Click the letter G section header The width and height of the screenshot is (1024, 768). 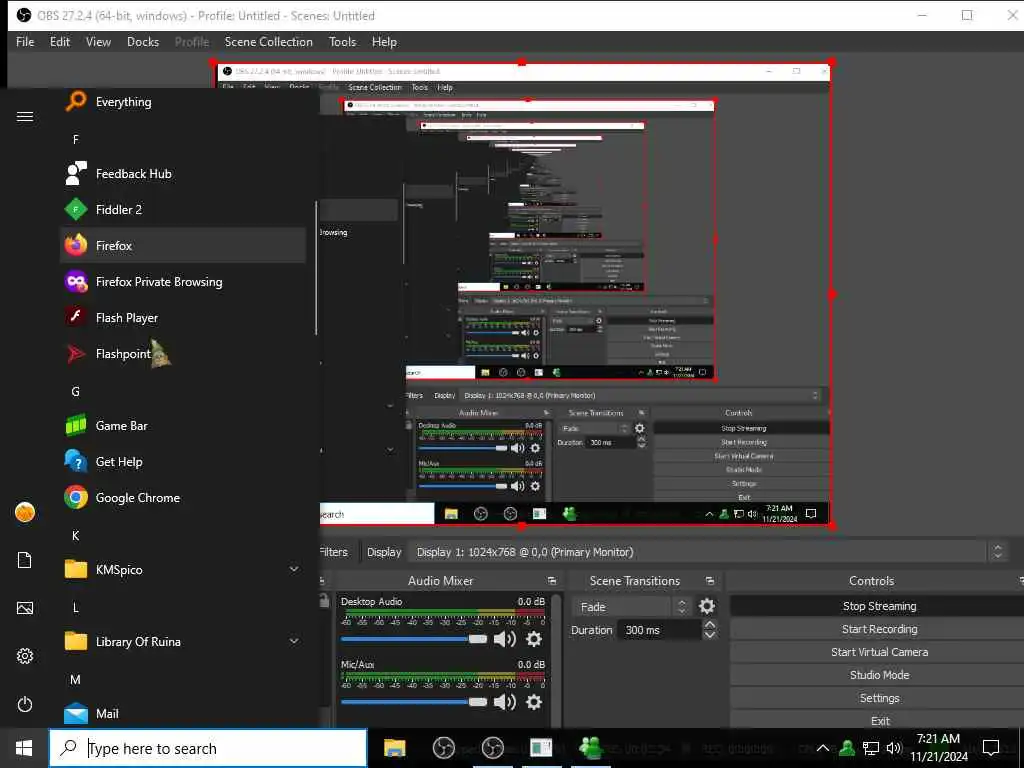75,391
